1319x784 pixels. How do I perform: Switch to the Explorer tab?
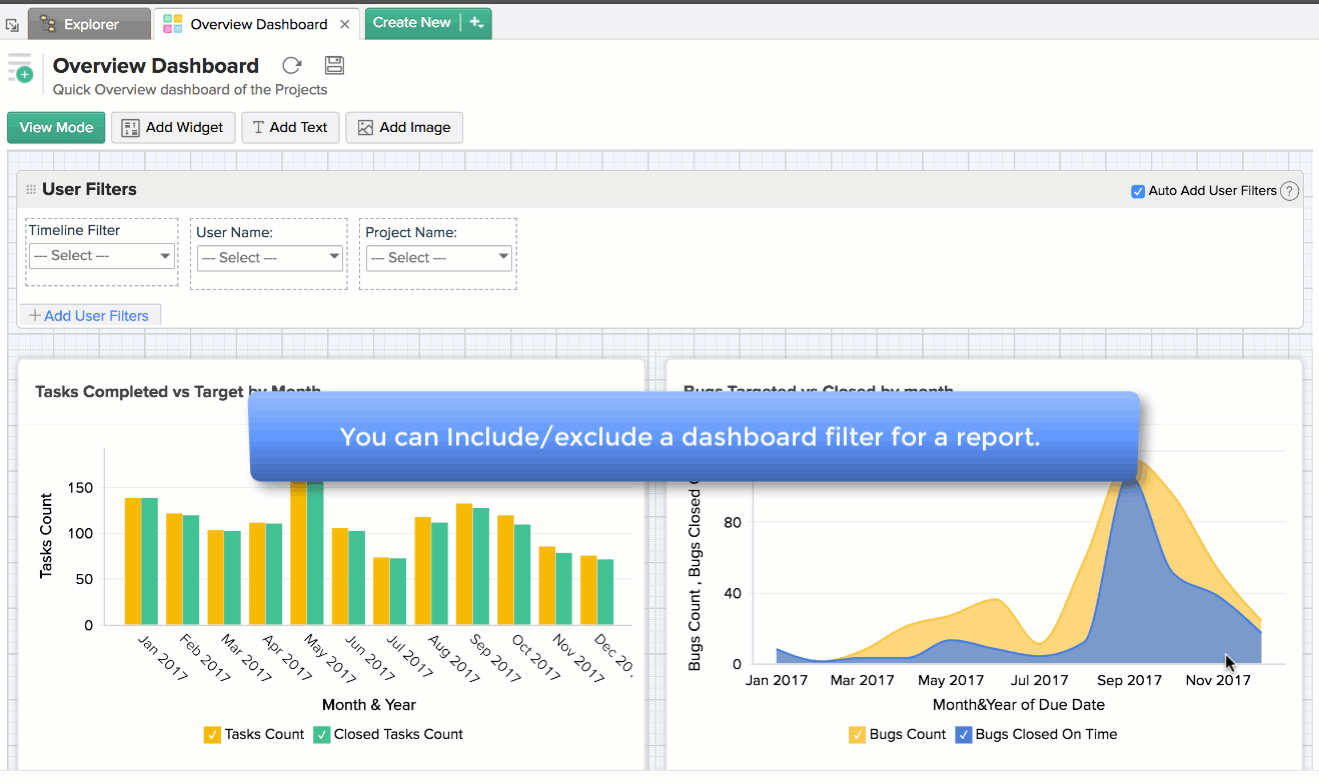(90, 24)
